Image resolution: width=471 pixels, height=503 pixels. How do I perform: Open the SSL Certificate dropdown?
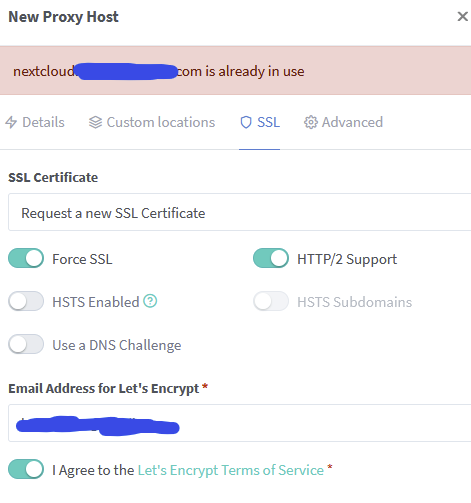point(240,212)
